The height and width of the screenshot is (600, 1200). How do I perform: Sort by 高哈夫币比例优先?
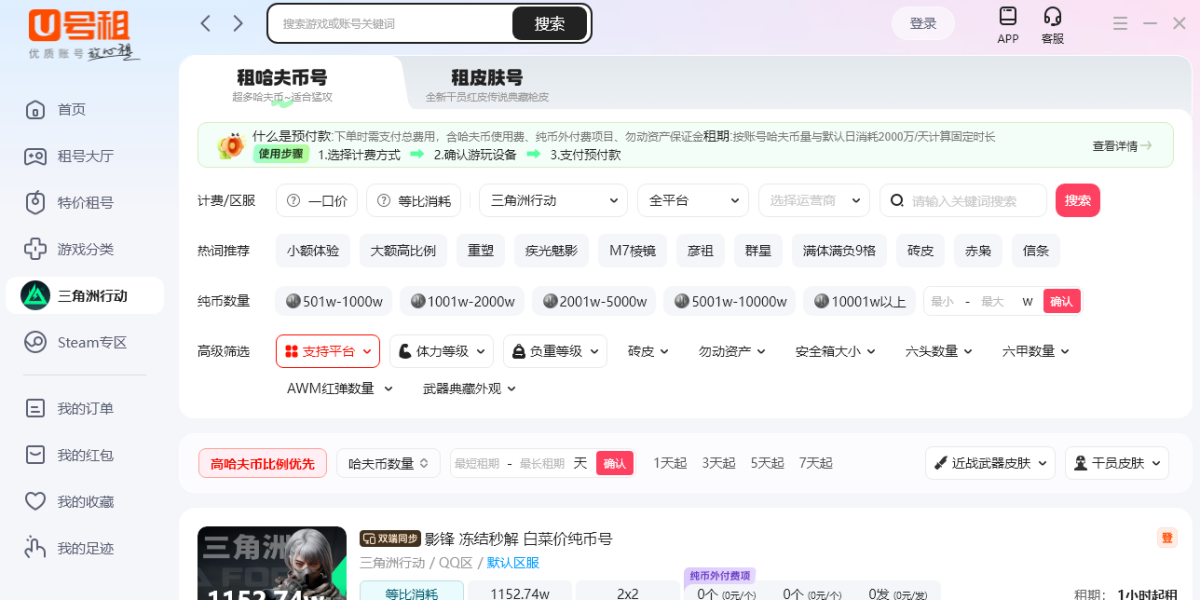tap(262, 463)
